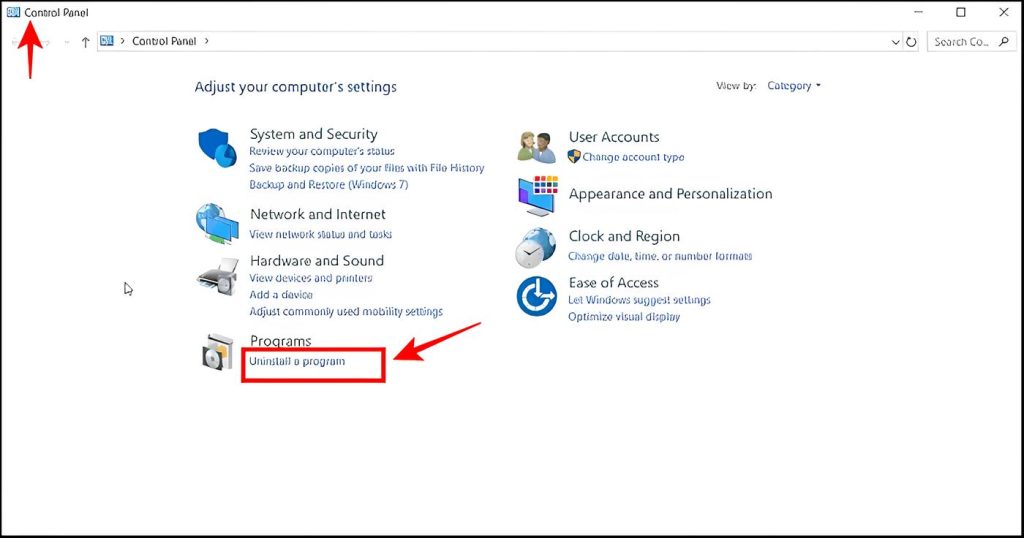1024x538 pixels.
Task: Click the Uninstall a program link
Action: tap(297, 361)
